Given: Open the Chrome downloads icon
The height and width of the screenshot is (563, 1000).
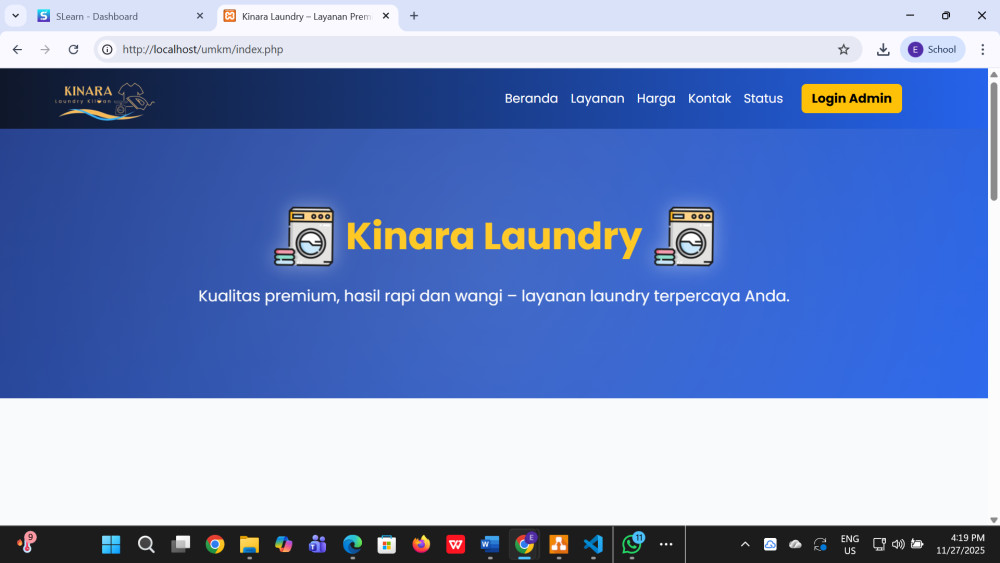Looking at the screenshot, I should (883, 49).
